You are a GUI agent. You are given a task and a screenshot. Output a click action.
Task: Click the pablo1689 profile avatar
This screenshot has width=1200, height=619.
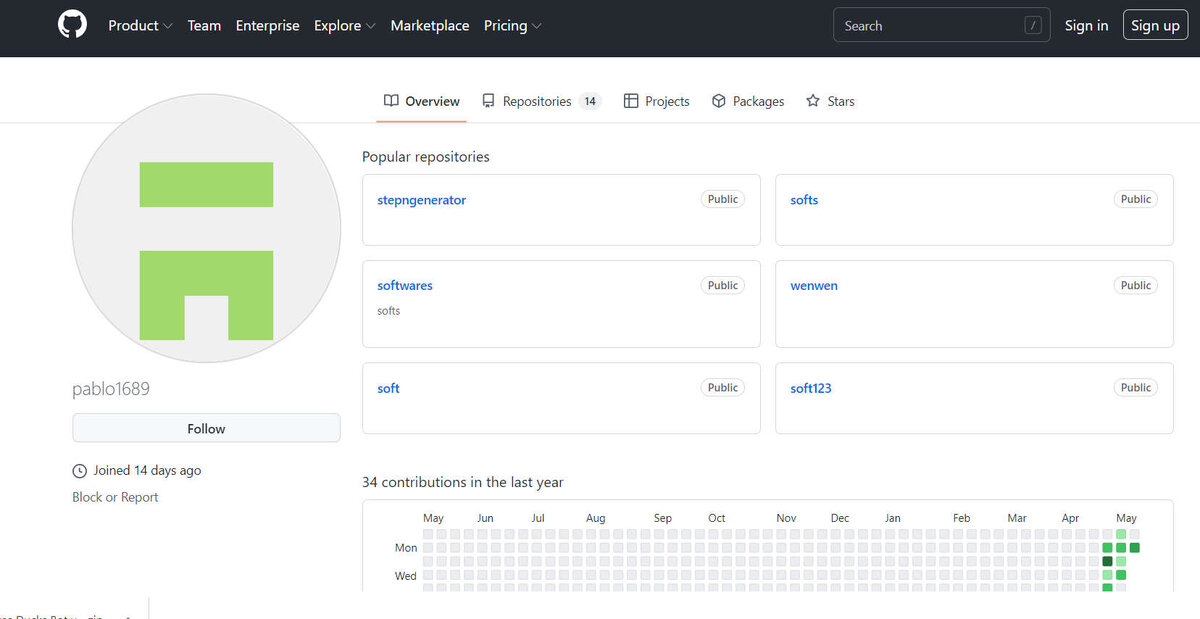coord(206,228)
